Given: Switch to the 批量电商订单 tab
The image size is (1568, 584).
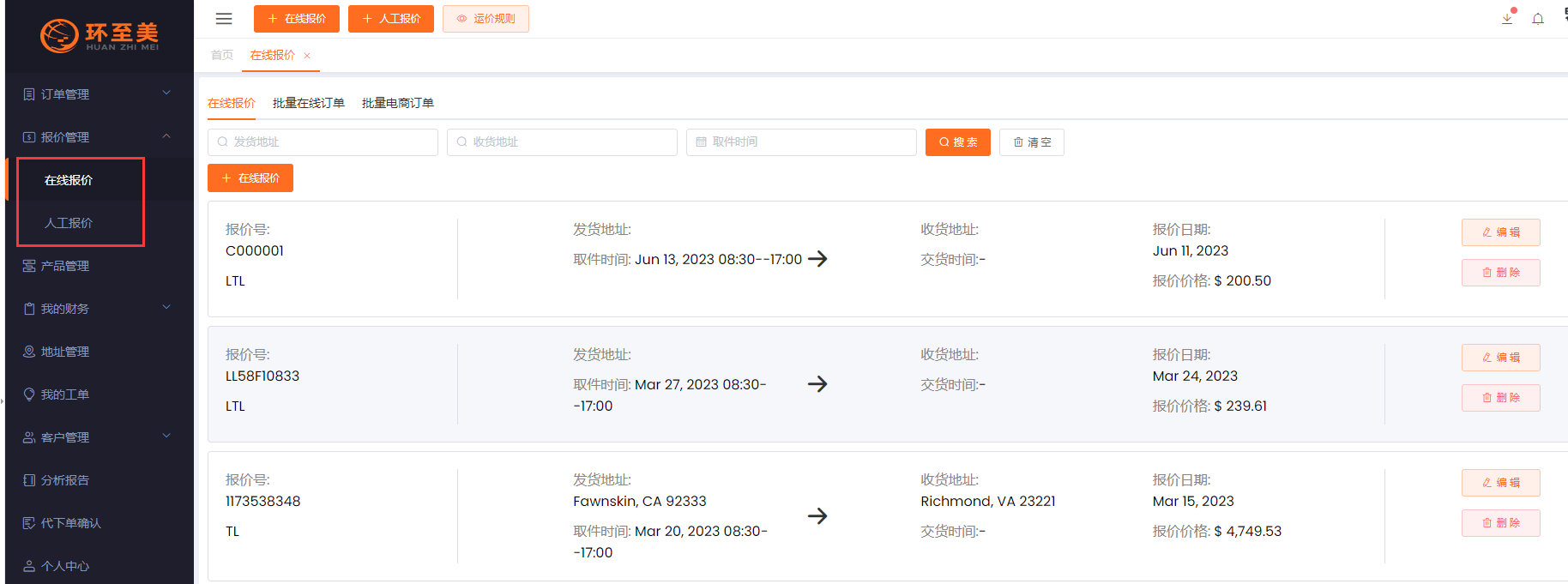Looking at the screenshot, I should coord(397,103).
